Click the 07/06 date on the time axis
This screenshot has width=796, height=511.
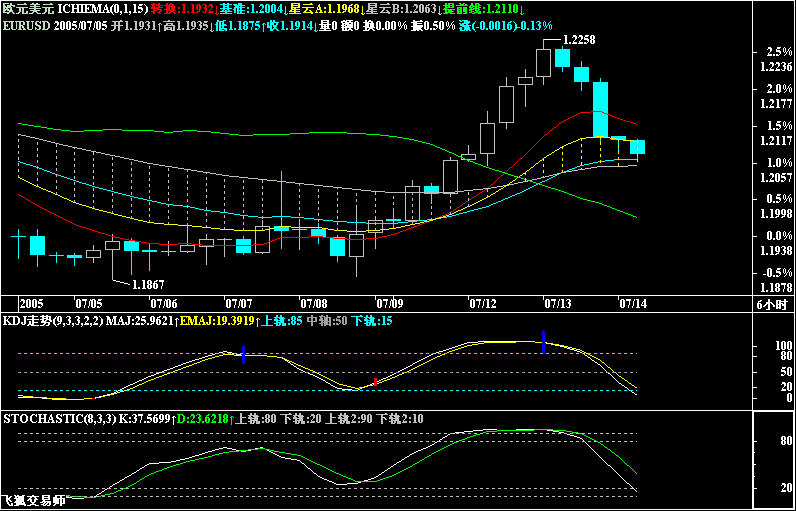tap(164, 304)
